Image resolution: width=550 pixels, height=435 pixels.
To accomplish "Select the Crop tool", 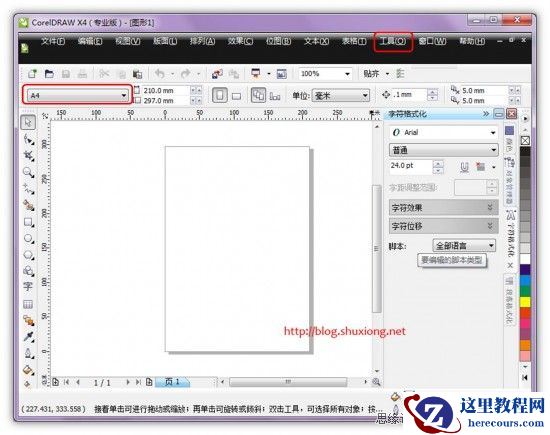I will coord(29,156).
